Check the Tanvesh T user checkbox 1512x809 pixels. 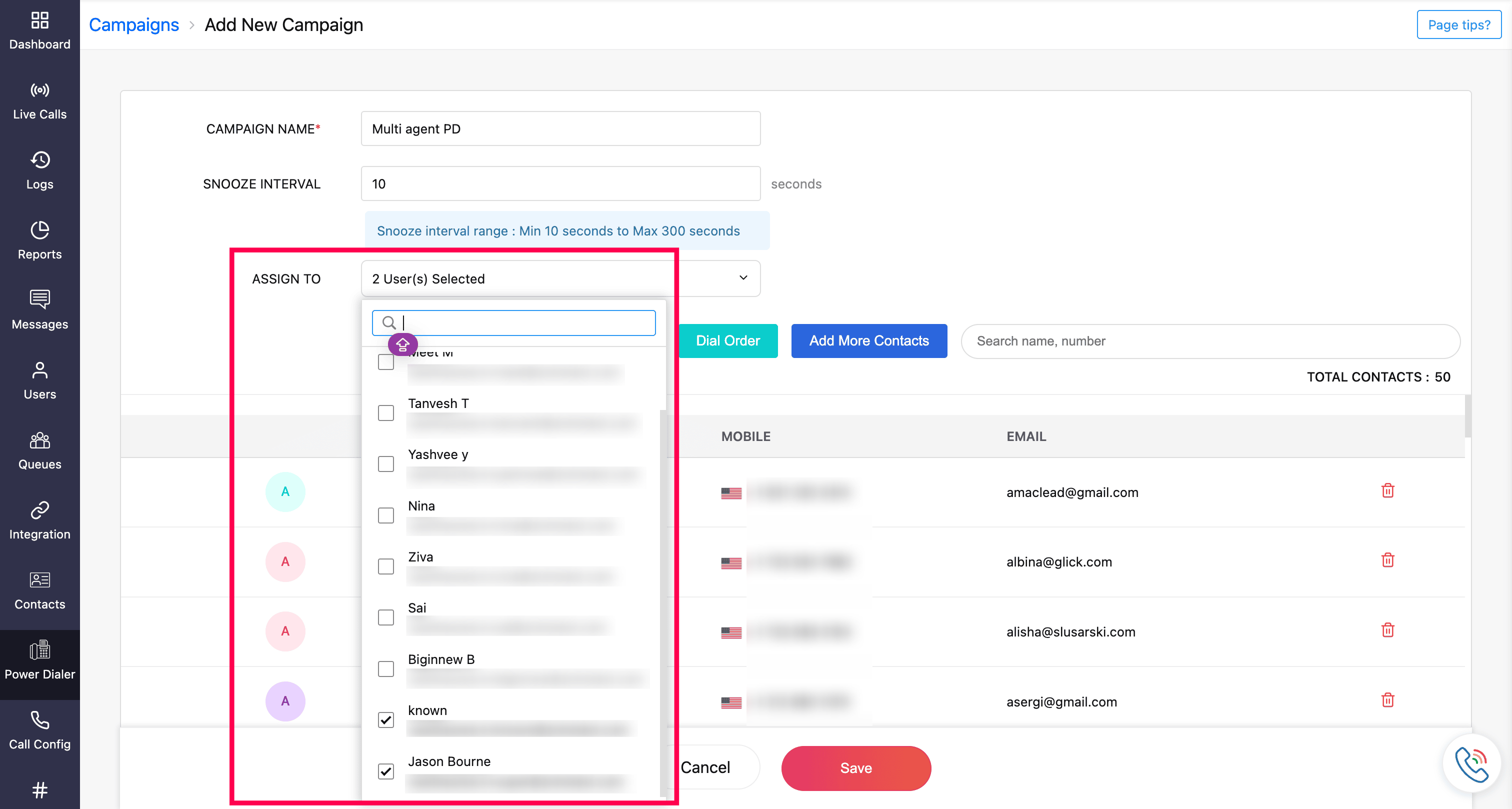(385, 413)
